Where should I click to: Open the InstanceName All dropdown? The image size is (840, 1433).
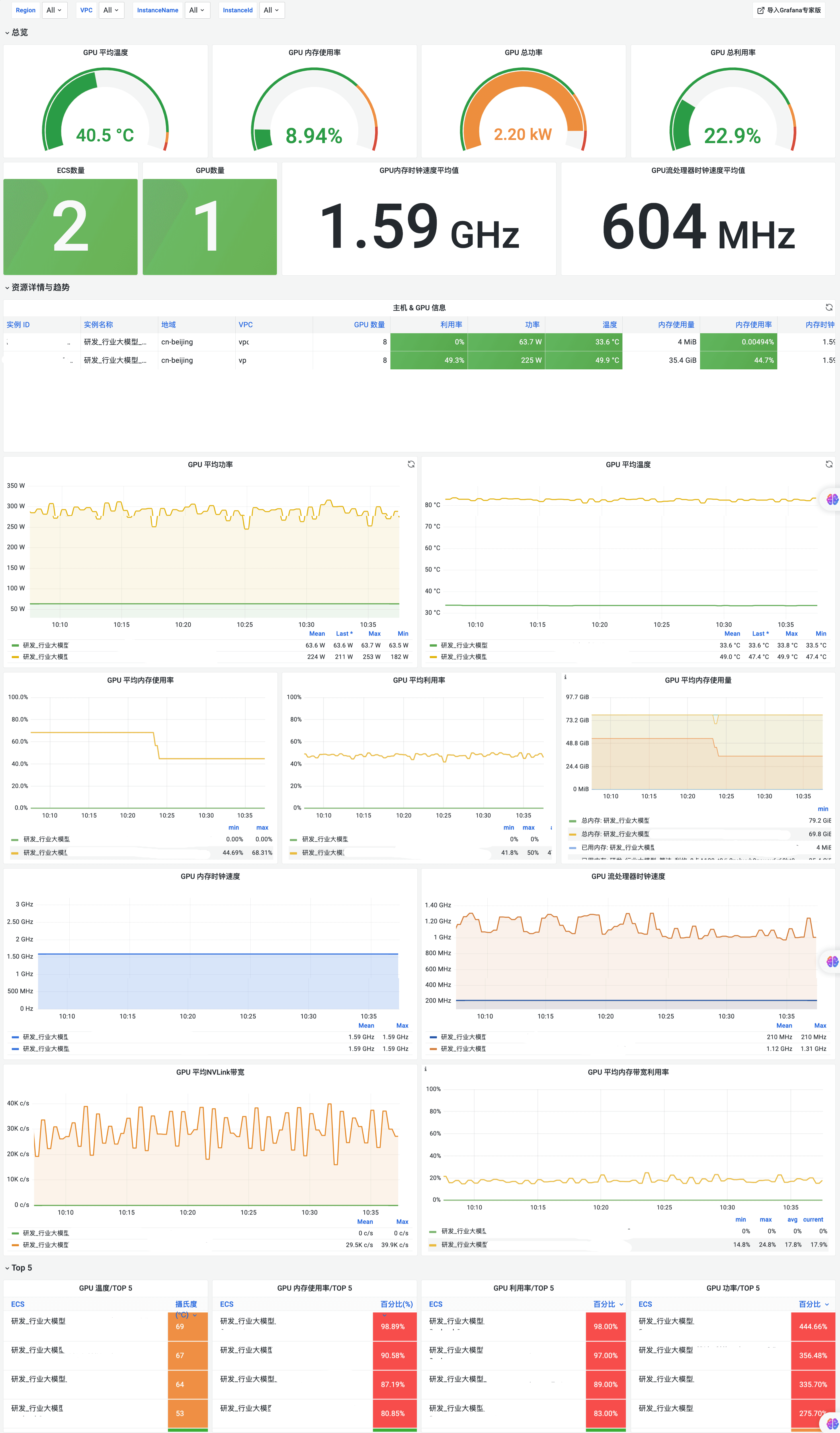coord(197,10)
